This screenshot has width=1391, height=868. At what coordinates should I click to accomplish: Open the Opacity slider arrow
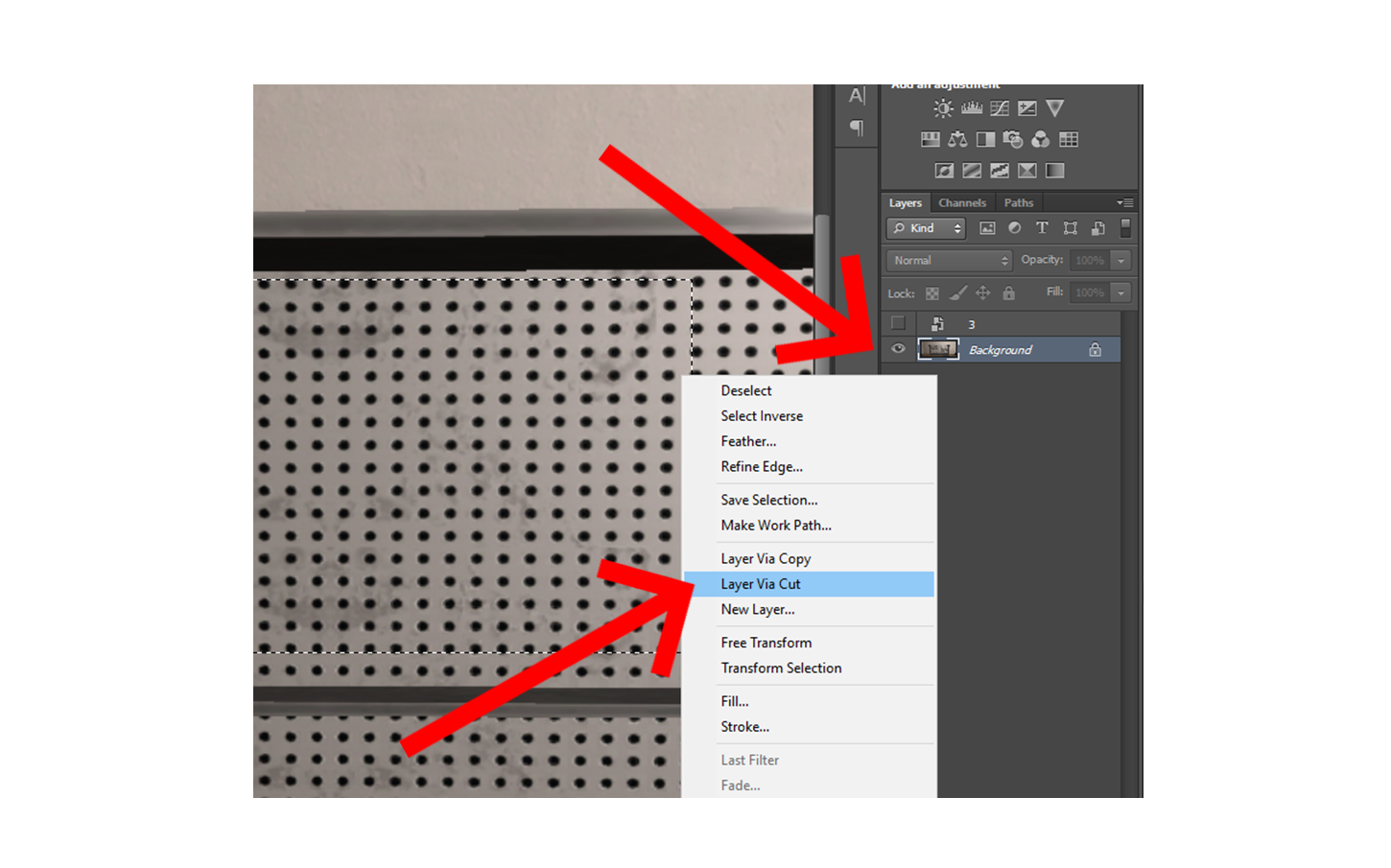(1120, 260)
